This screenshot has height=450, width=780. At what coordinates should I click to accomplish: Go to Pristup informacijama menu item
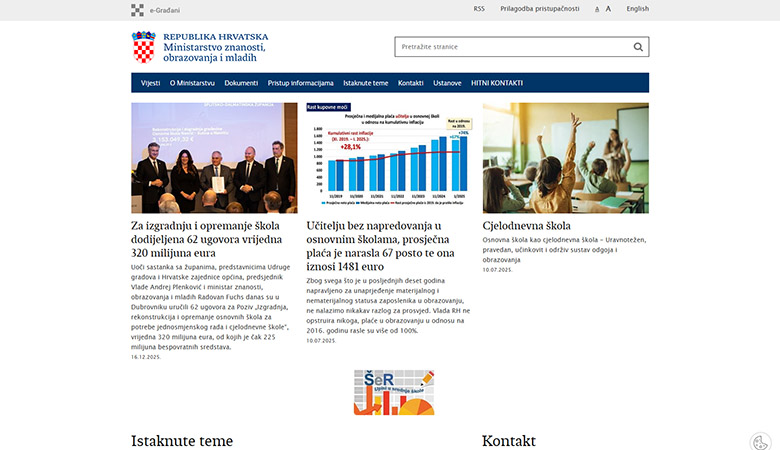(301, 83)
